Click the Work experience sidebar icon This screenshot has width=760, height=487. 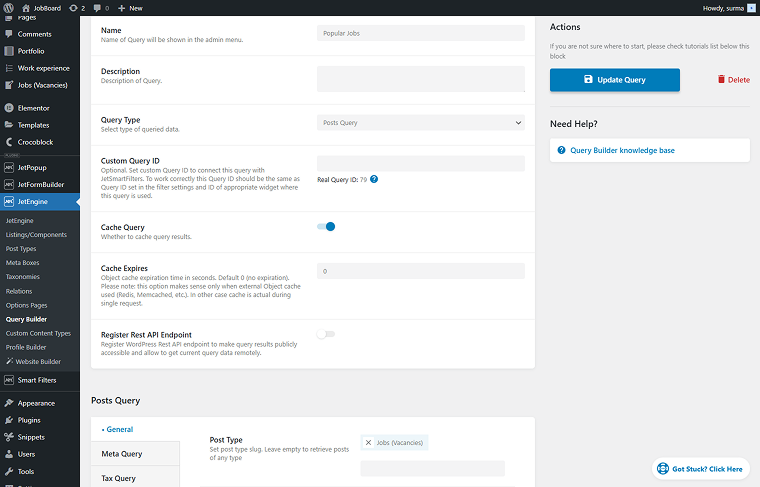(9, 68)
